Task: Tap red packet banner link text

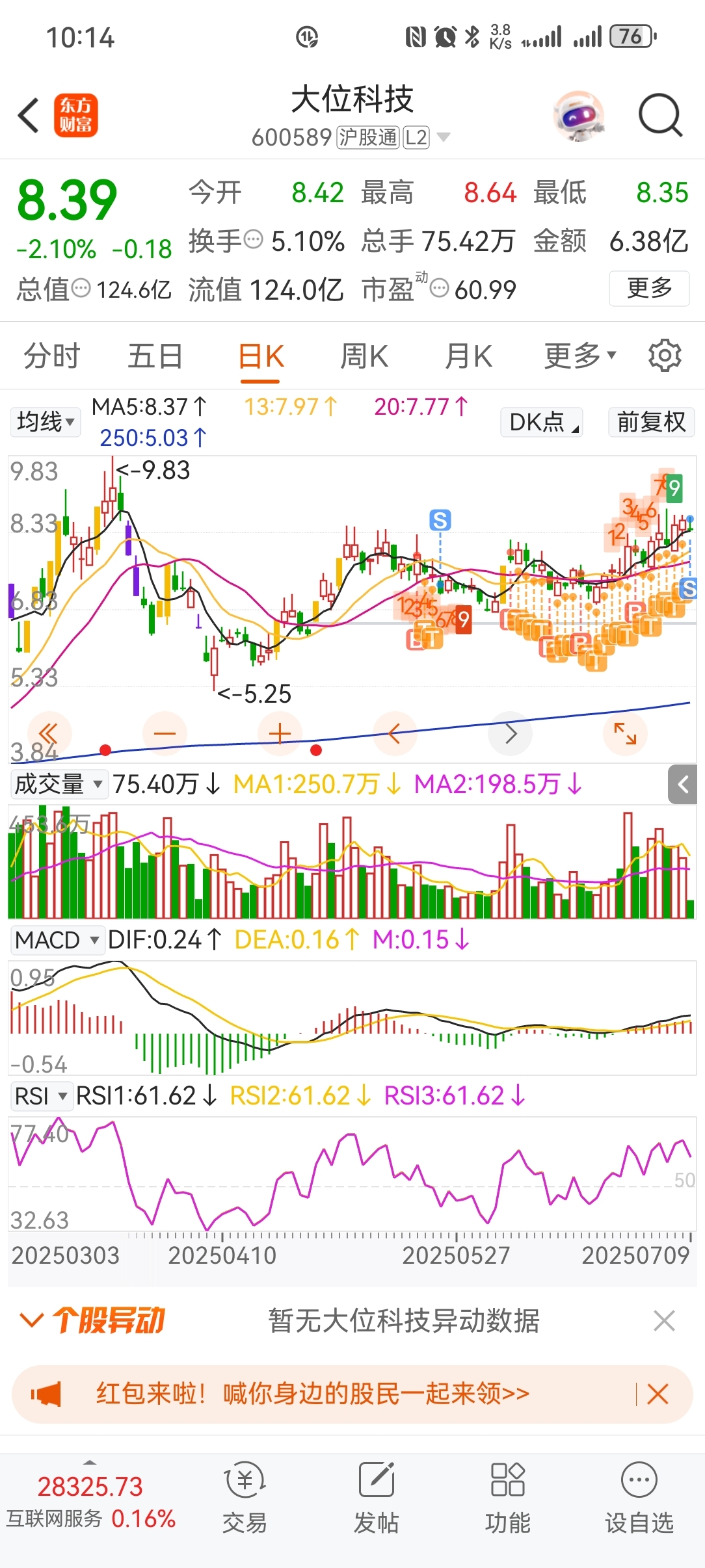Action: click(x=313, y=1394)
